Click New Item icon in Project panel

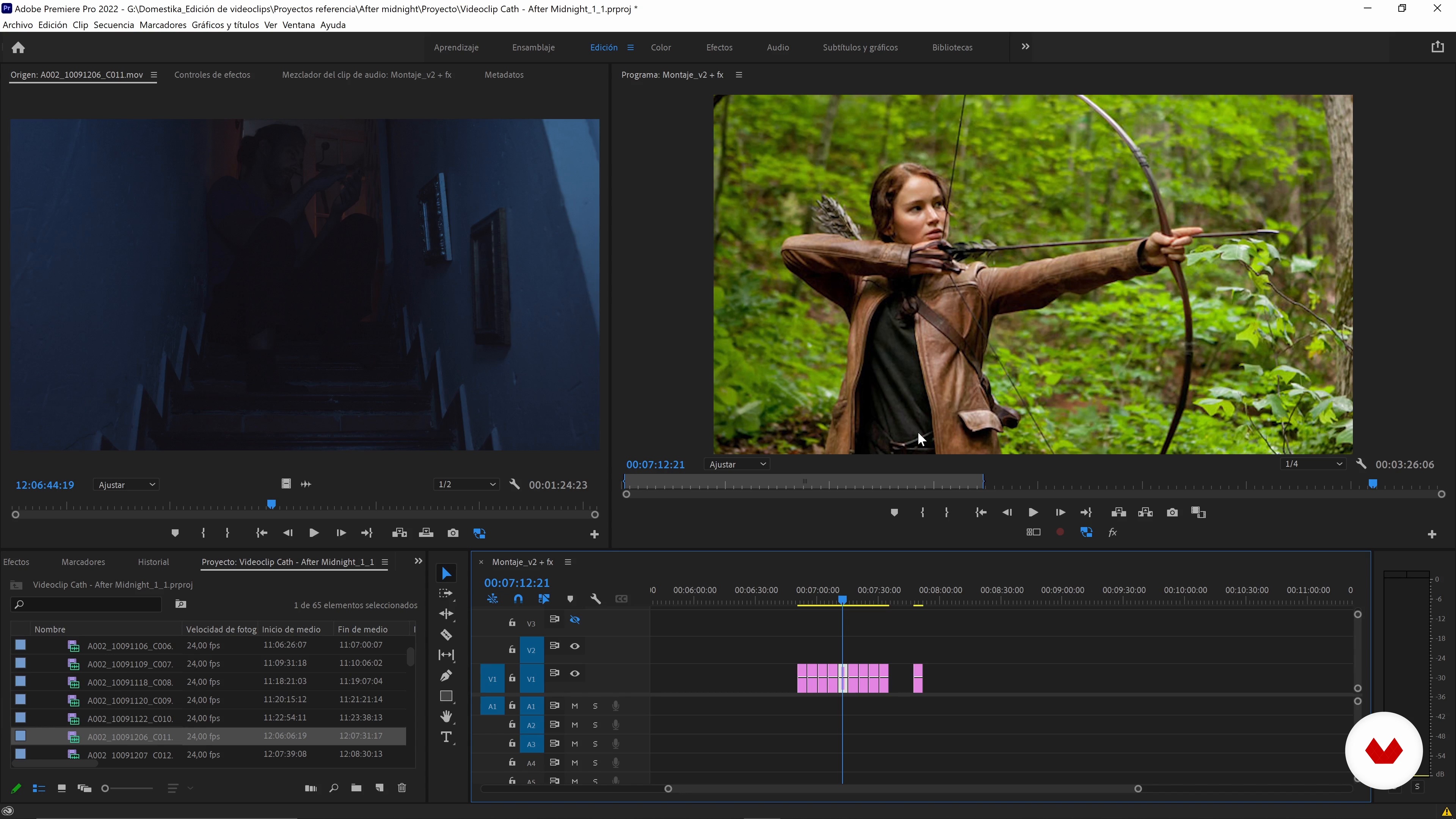click(x=379, y=788)
